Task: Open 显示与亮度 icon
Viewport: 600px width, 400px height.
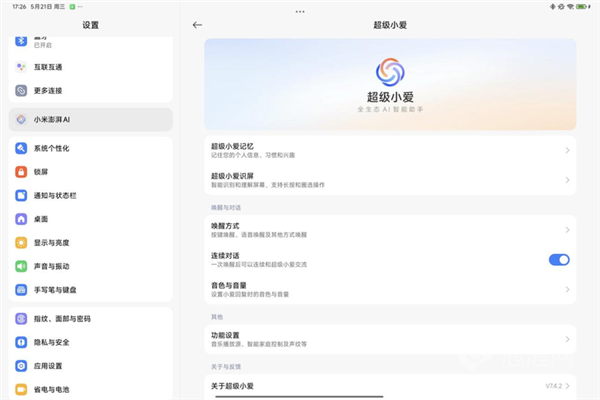Action: [21, 243]
